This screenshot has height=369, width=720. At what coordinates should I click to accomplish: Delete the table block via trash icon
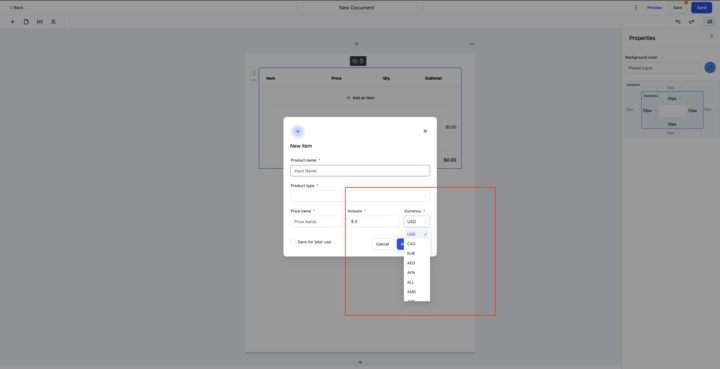361,61
